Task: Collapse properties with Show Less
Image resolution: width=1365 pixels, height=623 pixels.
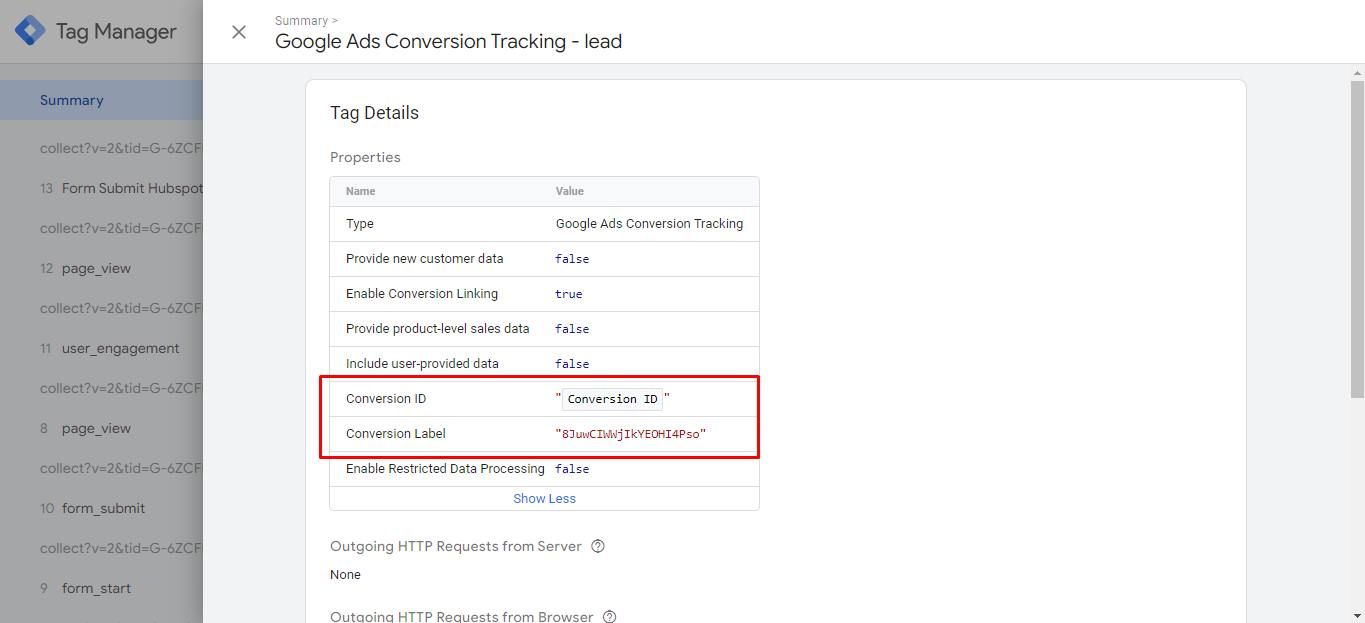Action: tap(544, 498)
